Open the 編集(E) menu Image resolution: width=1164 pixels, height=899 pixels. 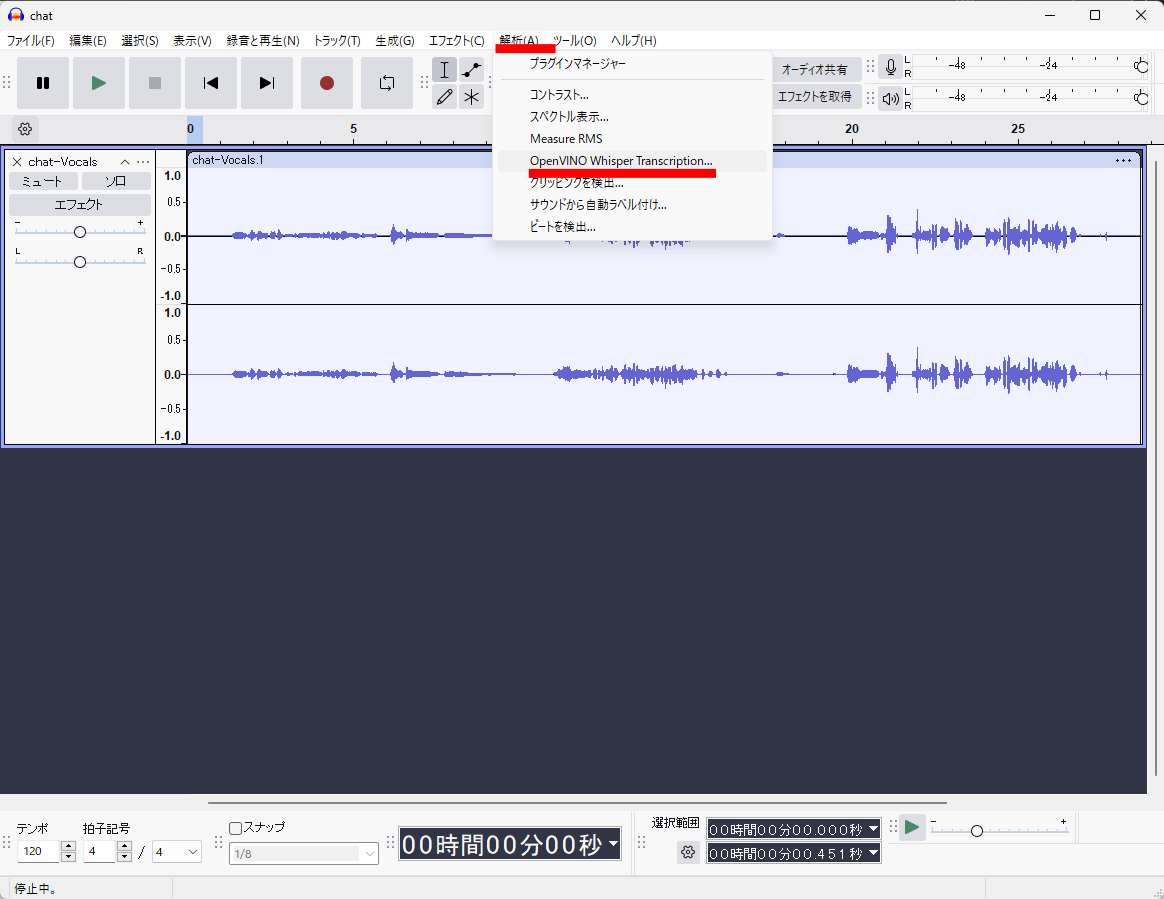pos(88,41)
